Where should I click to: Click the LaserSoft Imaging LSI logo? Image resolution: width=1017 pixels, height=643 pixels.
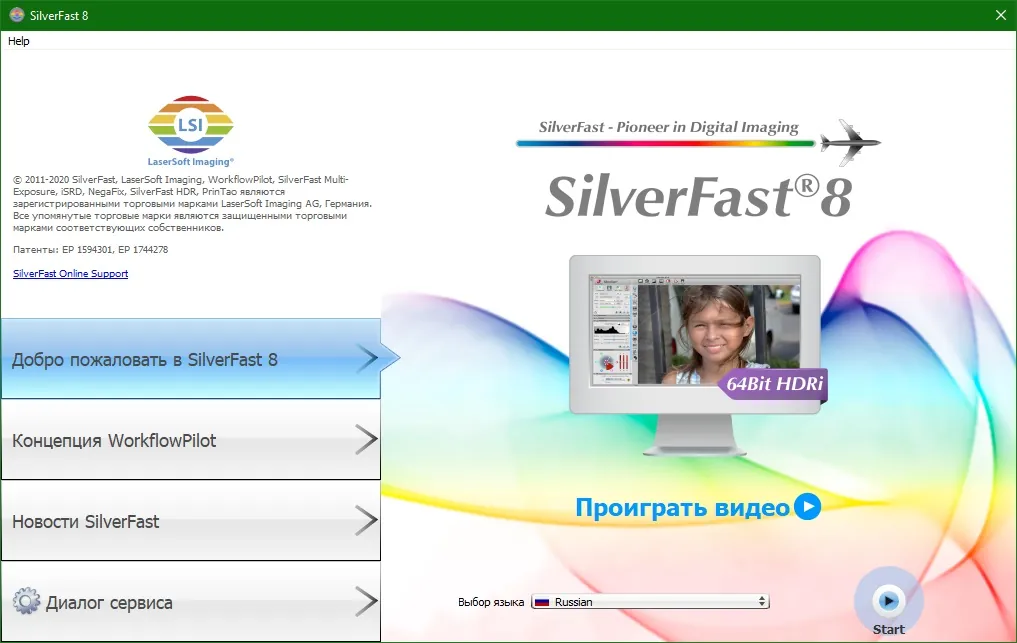190,131
